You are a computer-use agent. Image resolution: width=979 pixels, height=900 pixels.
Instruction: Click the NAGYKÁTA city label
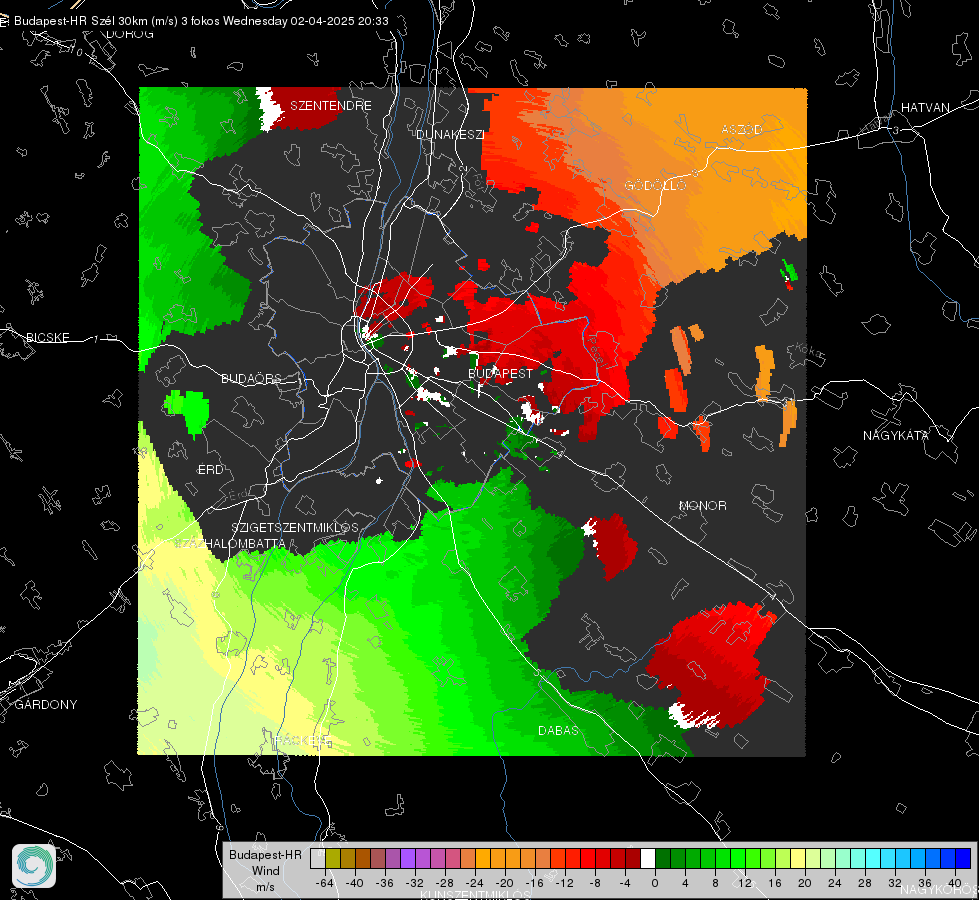coord(896,435)
